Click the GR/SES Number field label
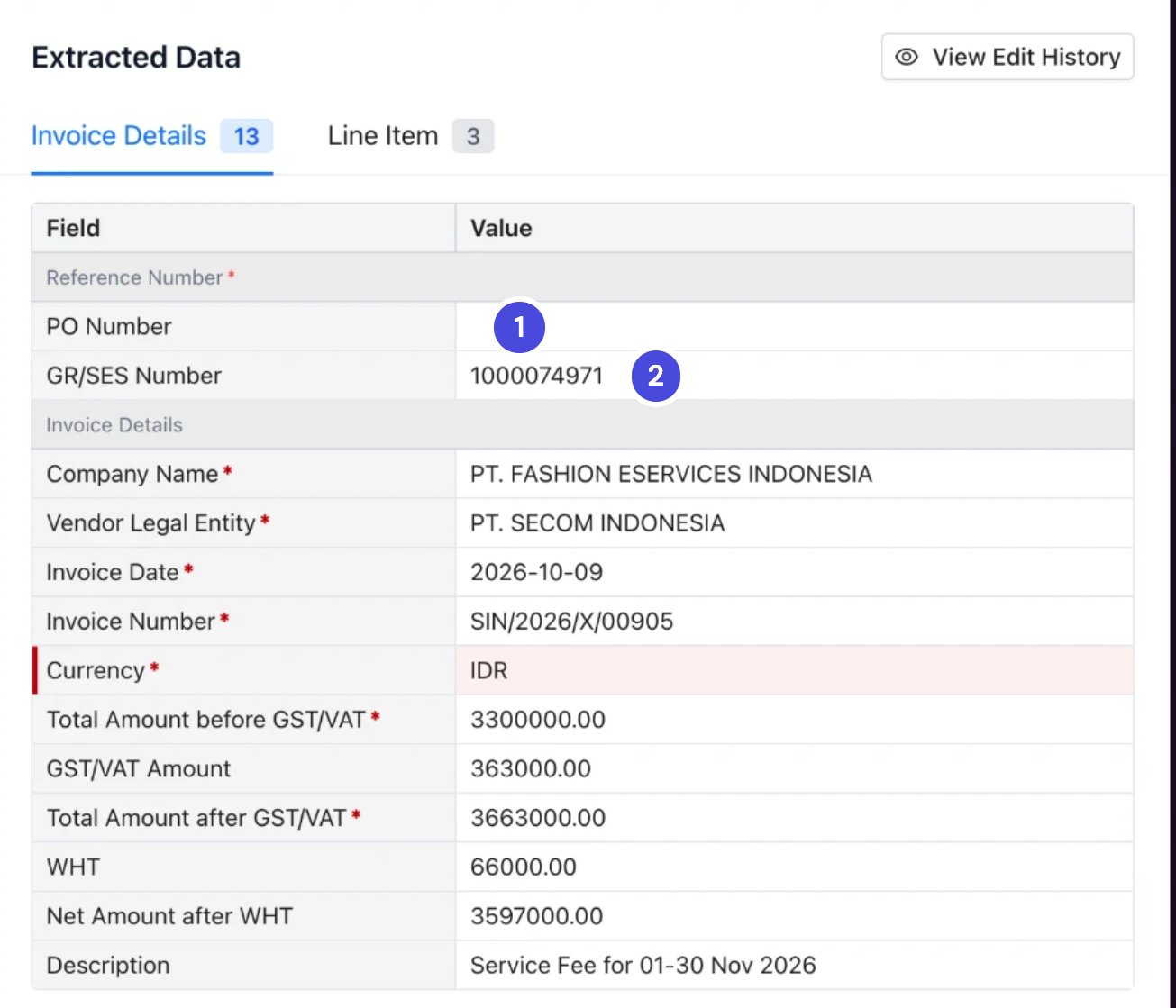The image size is (1176, 1008). [x=134, y=376]
